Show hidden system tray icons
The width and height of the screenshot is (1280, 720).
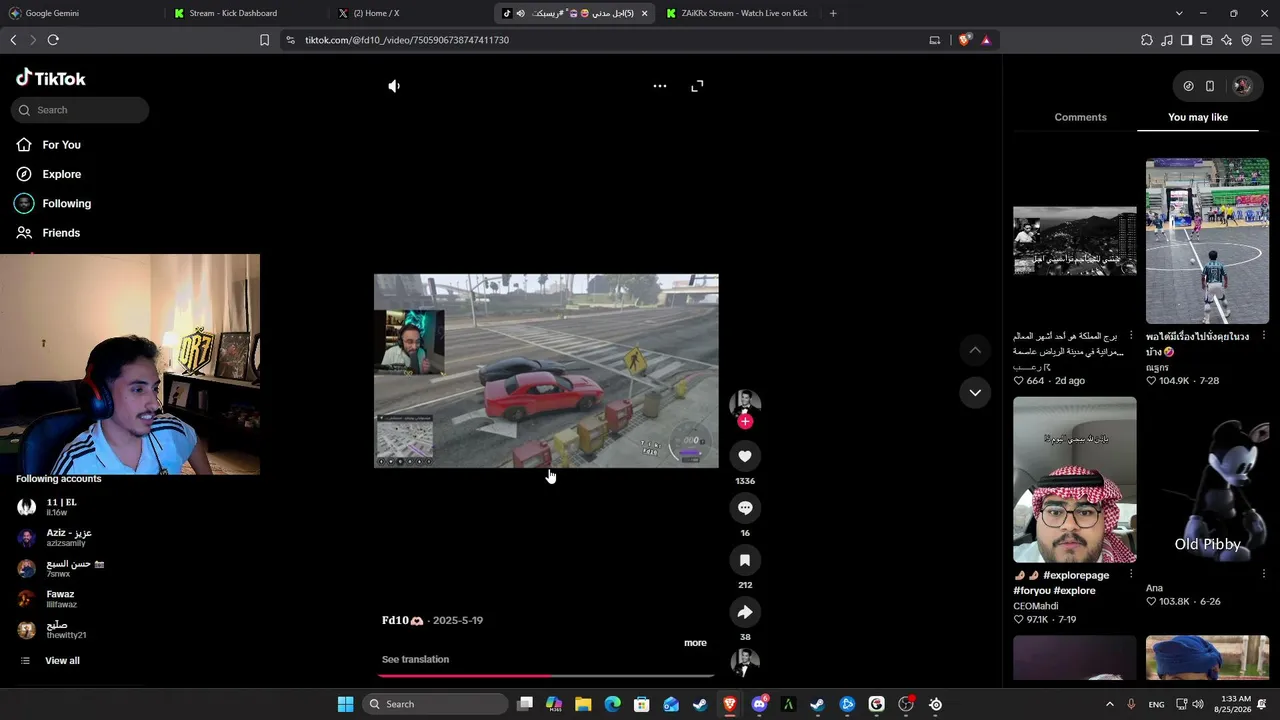(x=1109, y=704)
